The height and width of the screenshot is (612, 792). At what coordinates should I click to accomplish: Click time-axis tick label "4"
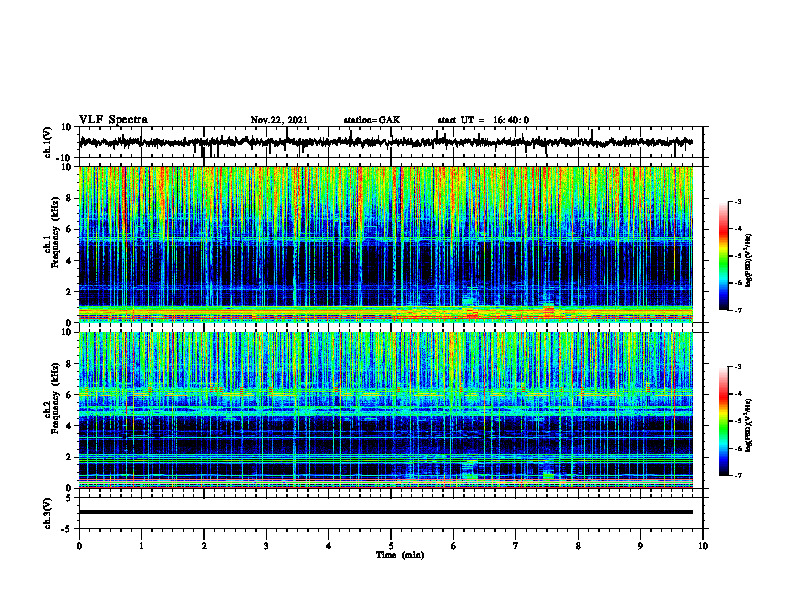tap(329, 546)
